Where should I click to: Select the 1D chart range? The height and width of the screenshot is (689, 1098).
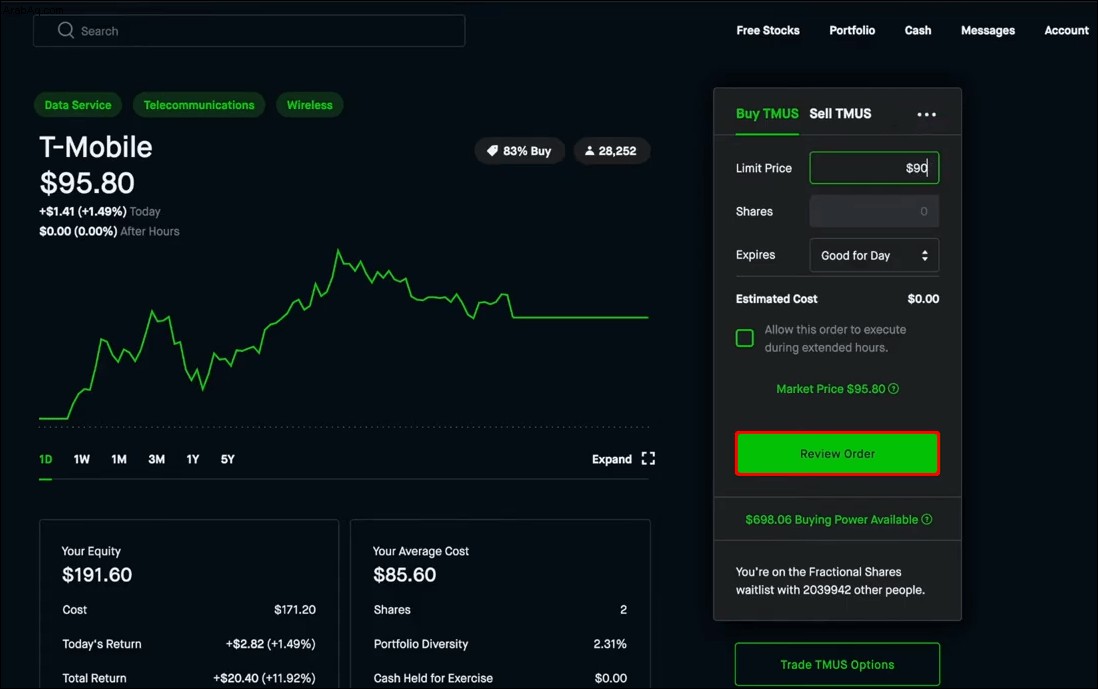pos(46,459)
